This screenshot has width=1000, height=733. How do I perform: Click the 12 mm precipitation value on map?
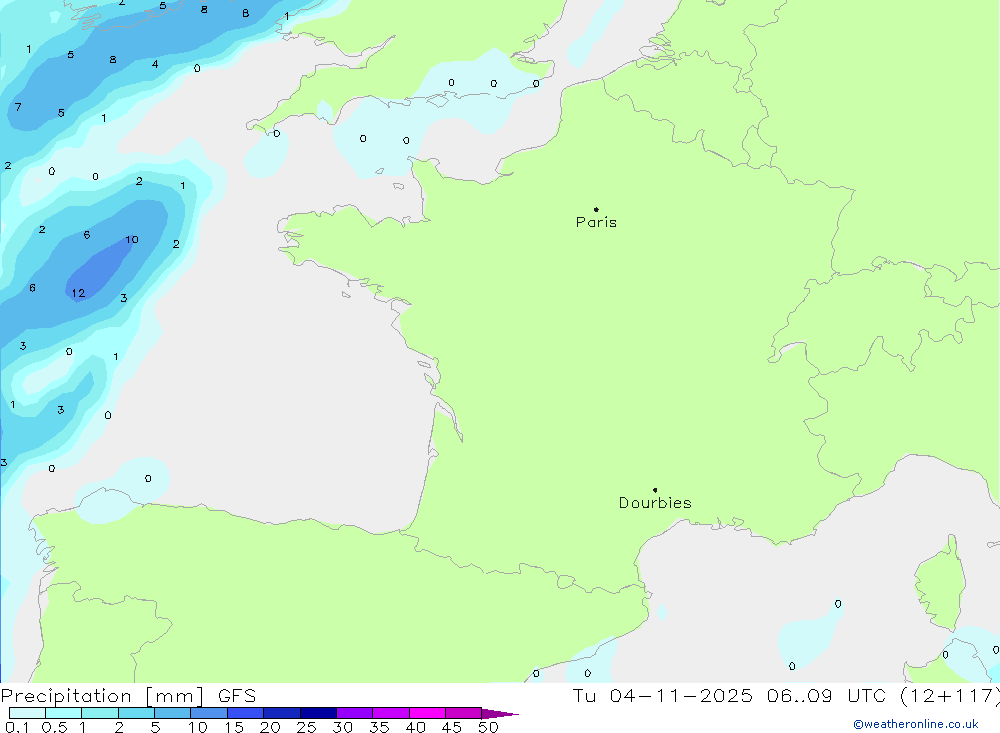point(78,293)
